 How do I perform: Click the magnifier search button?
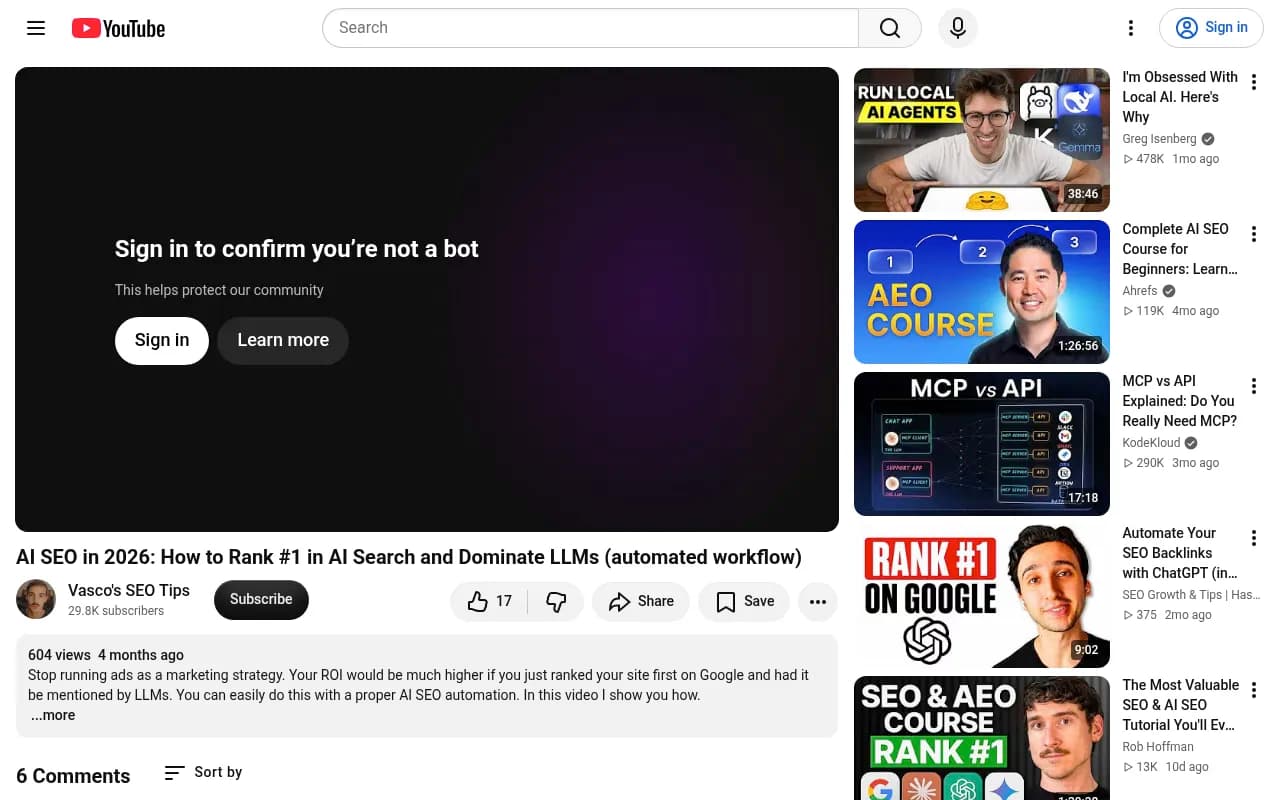click(890, 28)
